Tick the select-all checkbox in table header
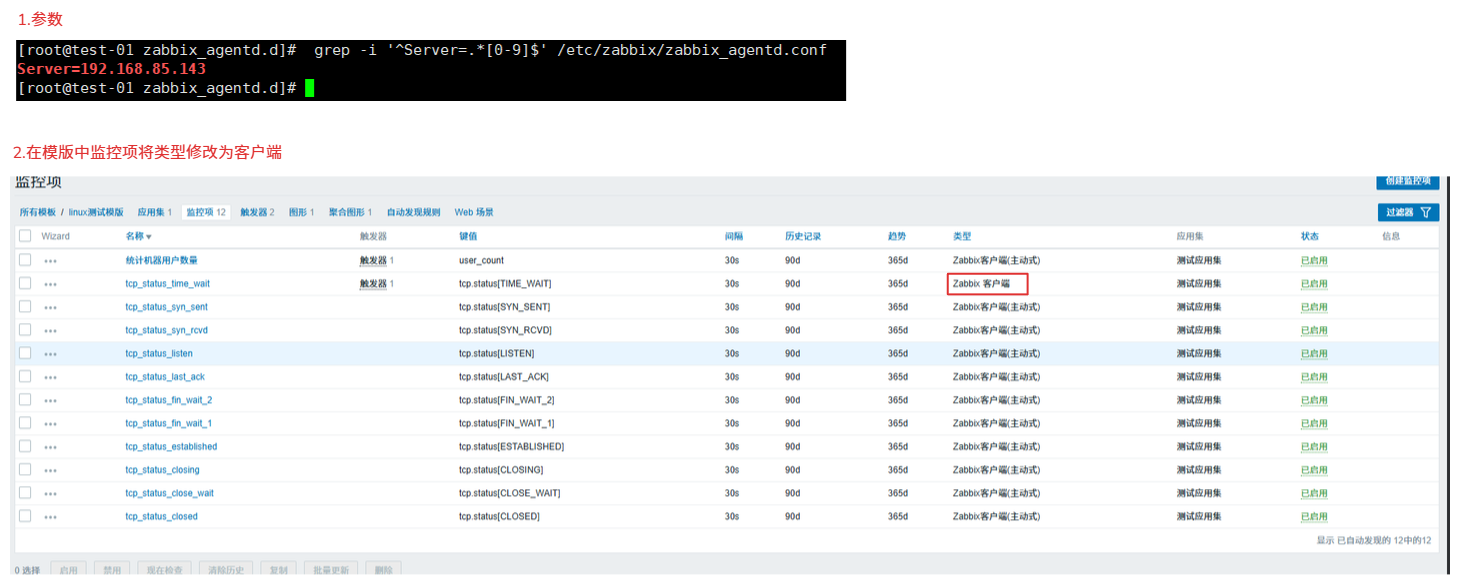The height and width of the screenshot is (584, 1460). pos(25,236)
